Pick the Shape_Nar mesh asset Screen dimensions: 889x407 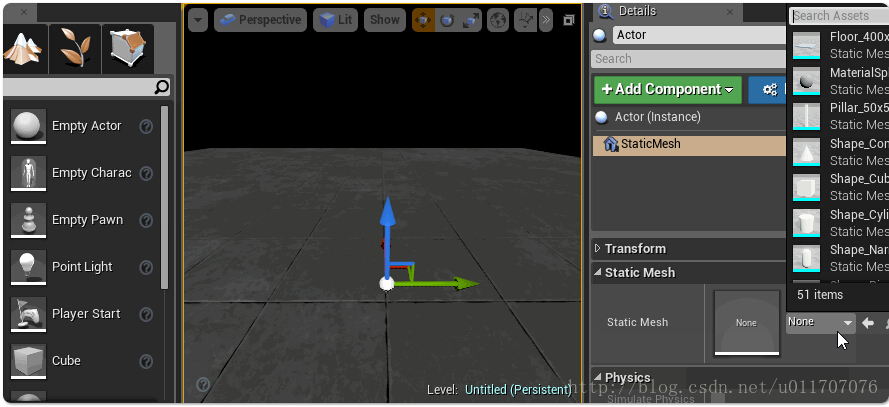[839, 258]
